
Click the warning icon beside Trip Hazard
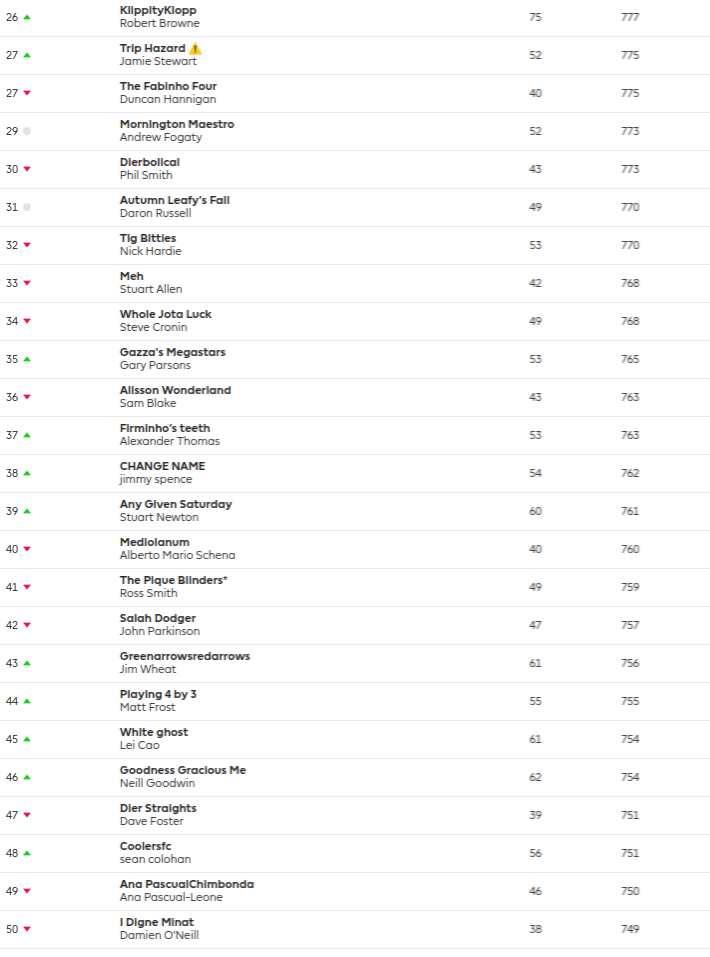[195, 48]
